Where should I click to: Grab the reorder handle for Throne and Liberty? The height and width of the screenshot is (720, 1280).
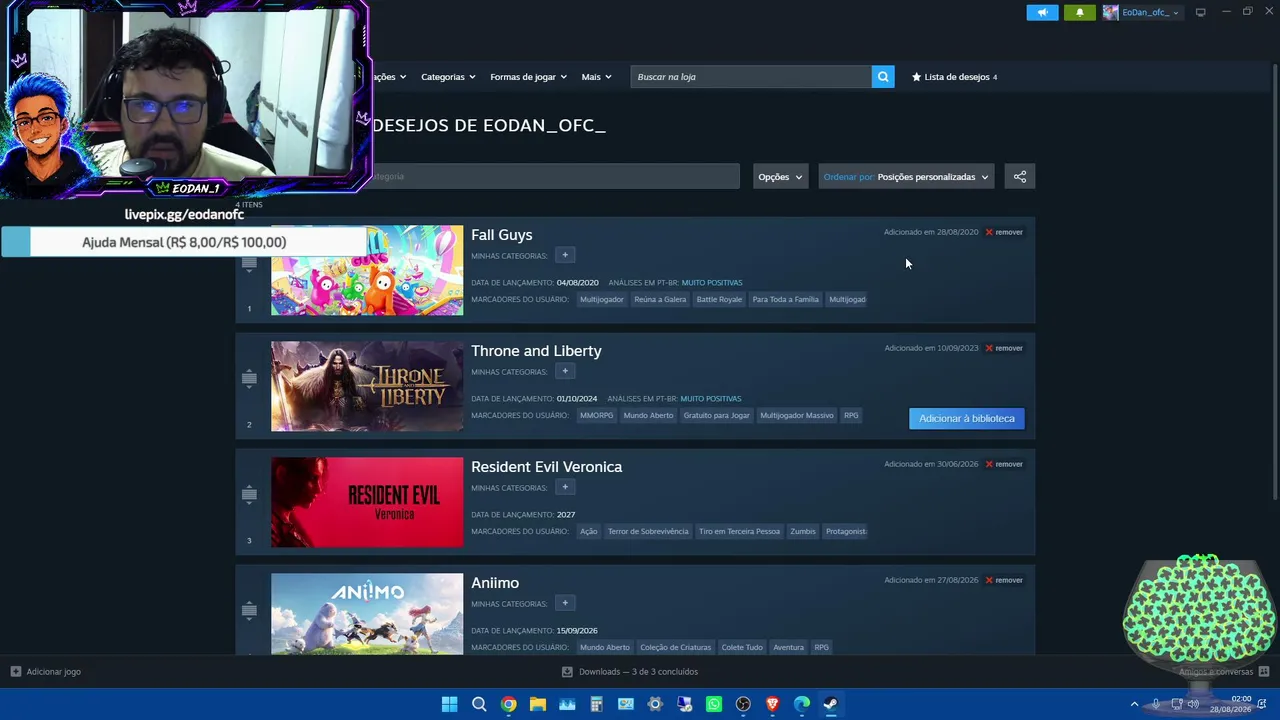249,378
